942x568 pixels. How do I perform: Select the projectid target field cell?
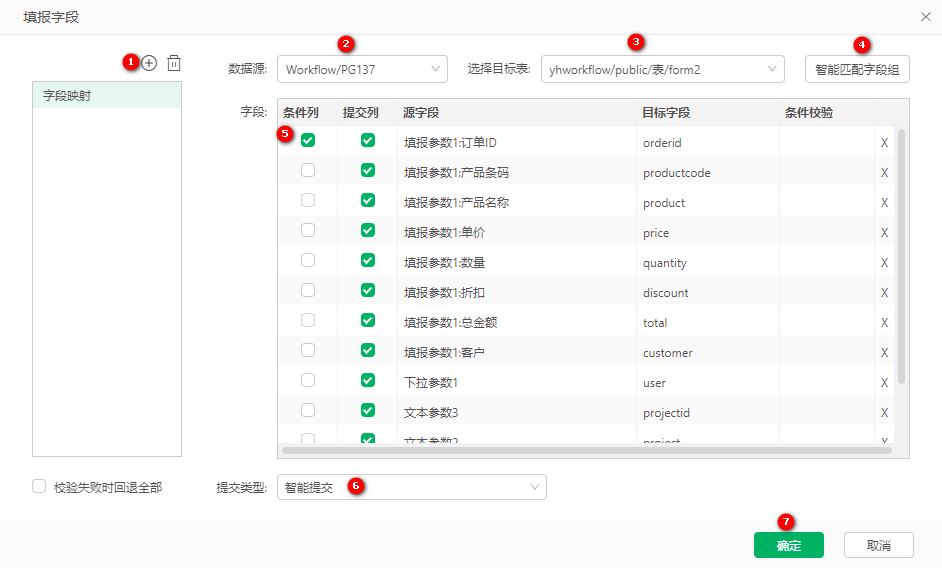pos(708,413)
